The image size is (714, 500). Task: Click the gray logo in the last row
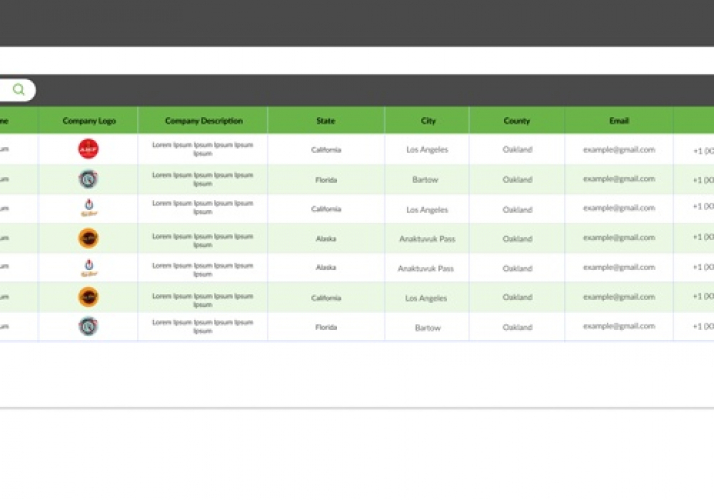point(88,327)
